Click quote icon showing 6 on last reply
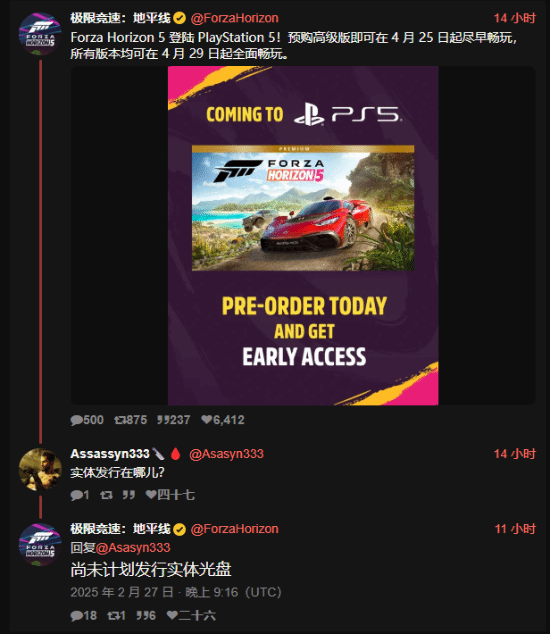Image resolution: width=550 pixels, height=634 pixels. (142, 616)
